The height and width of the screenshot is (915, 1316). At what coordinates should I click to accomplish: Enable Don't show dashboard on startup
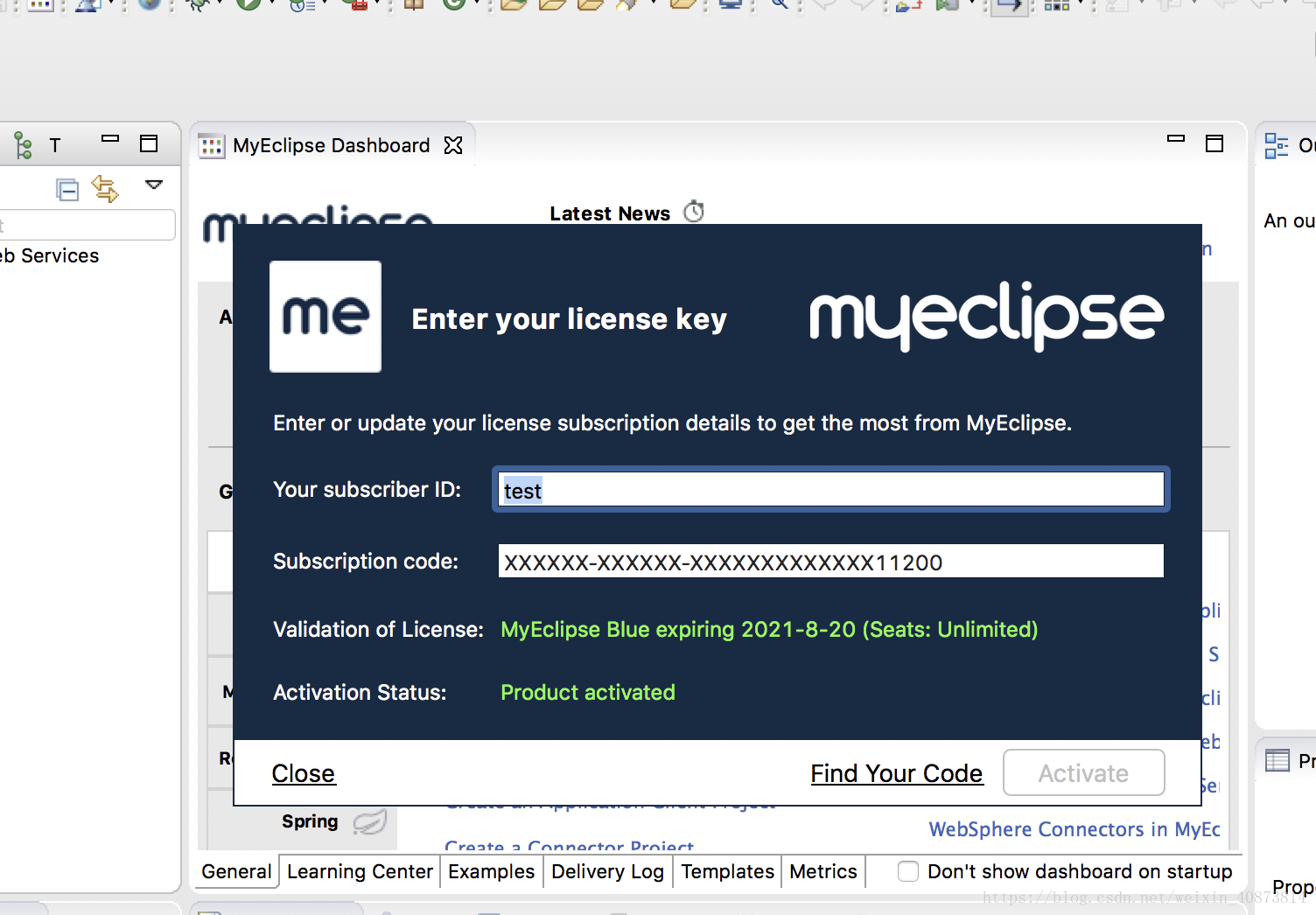pyautogui.click(x=908, y=871)
